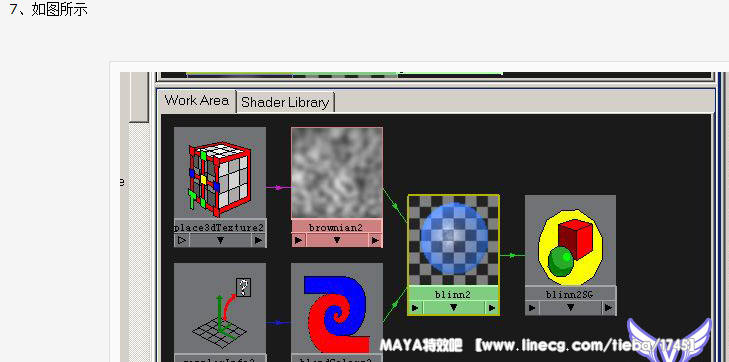Select the blendColors swirl node swatch

tap(337, 309)
